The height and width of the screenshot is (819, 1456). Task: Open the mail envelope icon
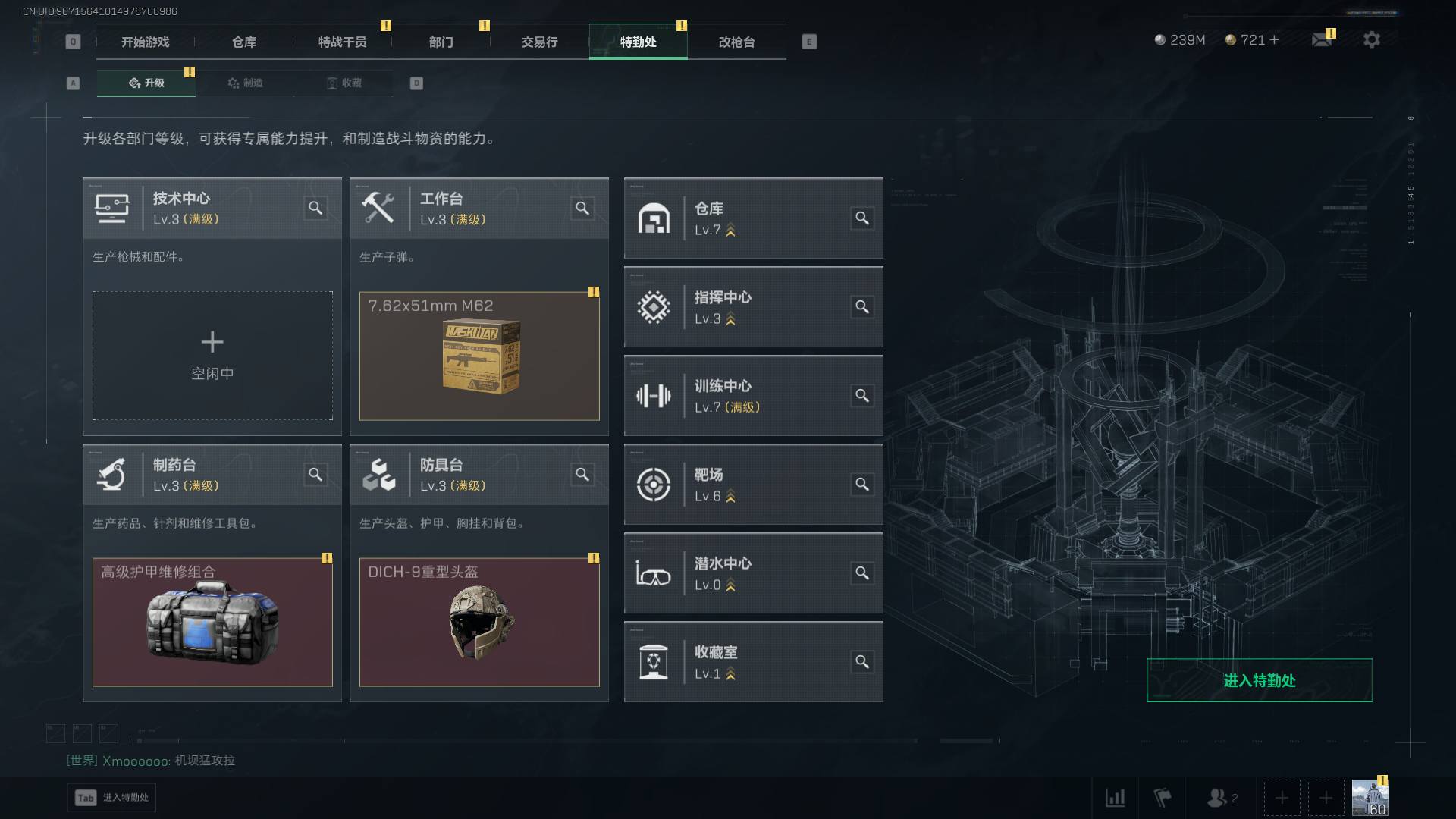(x=1322, y=40)
